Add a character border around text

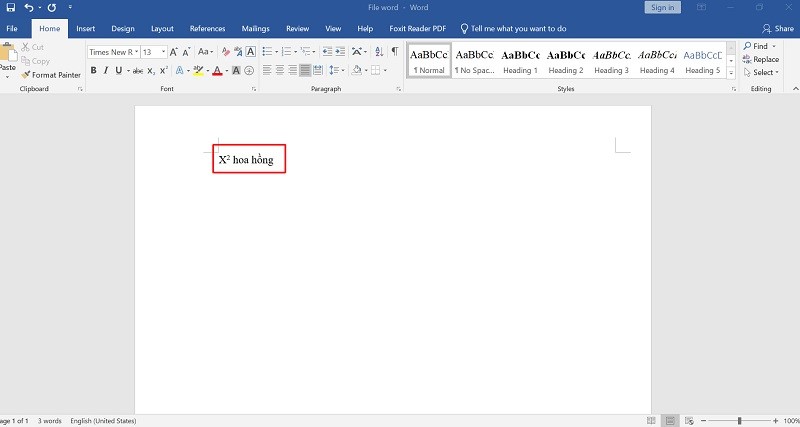[x=251, y=52]
